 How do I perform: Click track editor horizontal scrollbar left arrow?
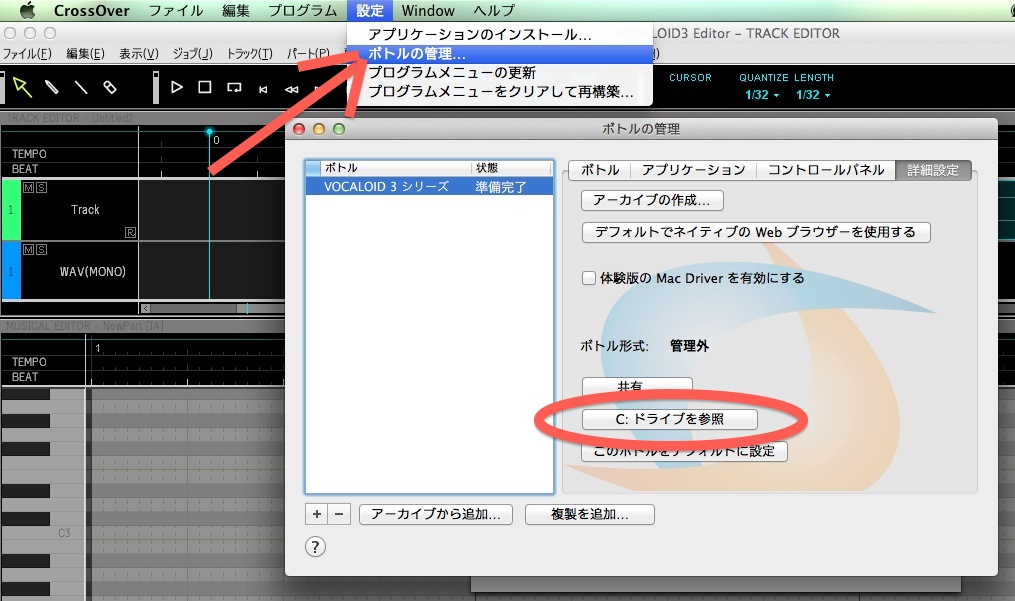coord(146,308)
